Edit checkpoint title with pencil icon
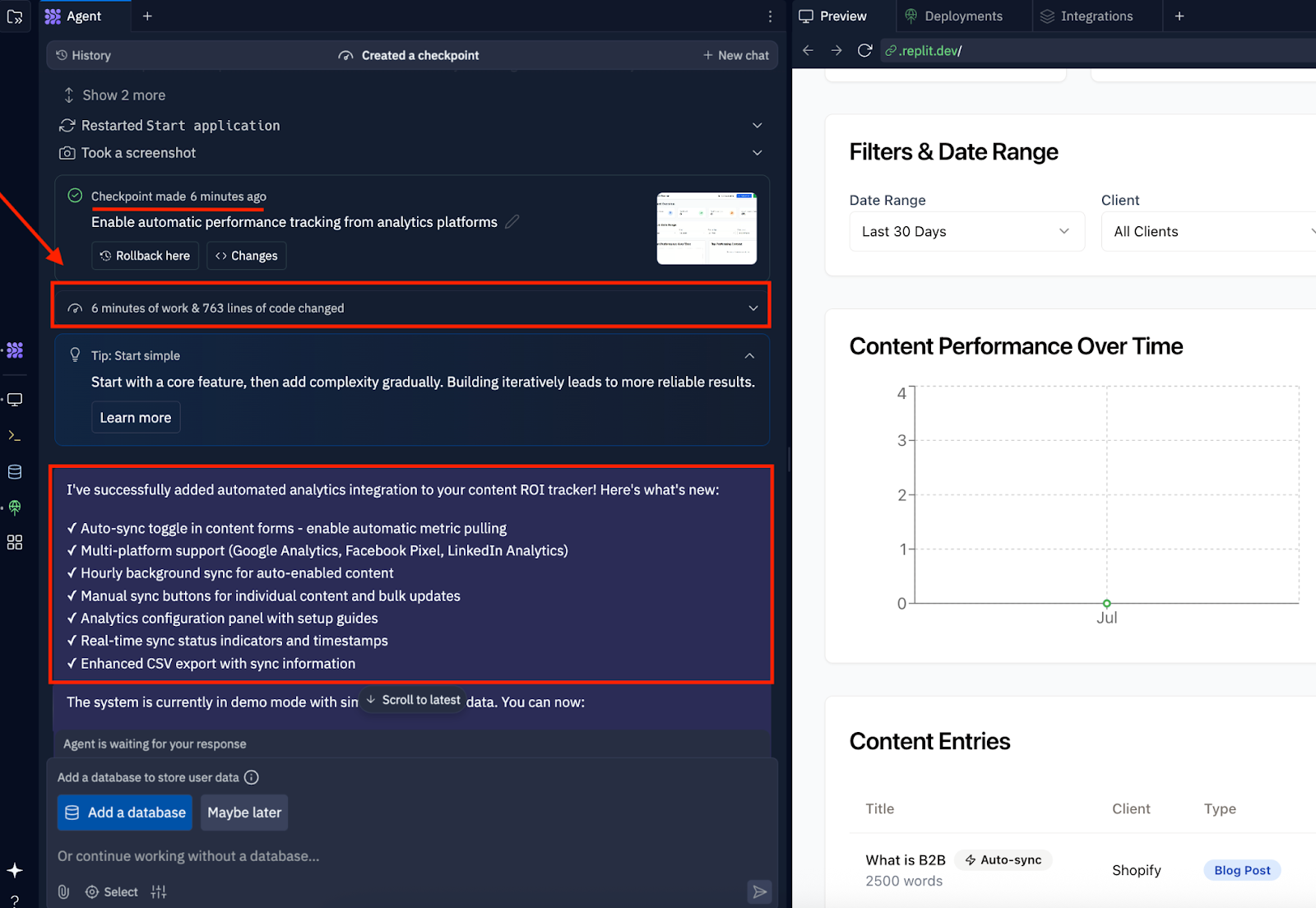Image resolution: width=1316 pixels, height=908 pixels. pyautogui.click(x=512, y=222)
